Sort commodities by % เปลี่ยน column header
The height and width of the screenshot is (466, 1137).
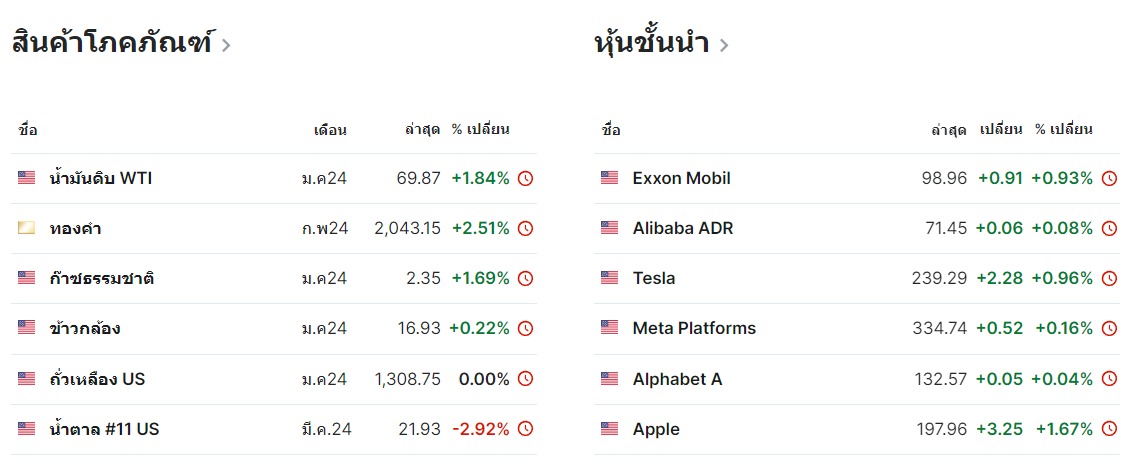click(481, 130)
